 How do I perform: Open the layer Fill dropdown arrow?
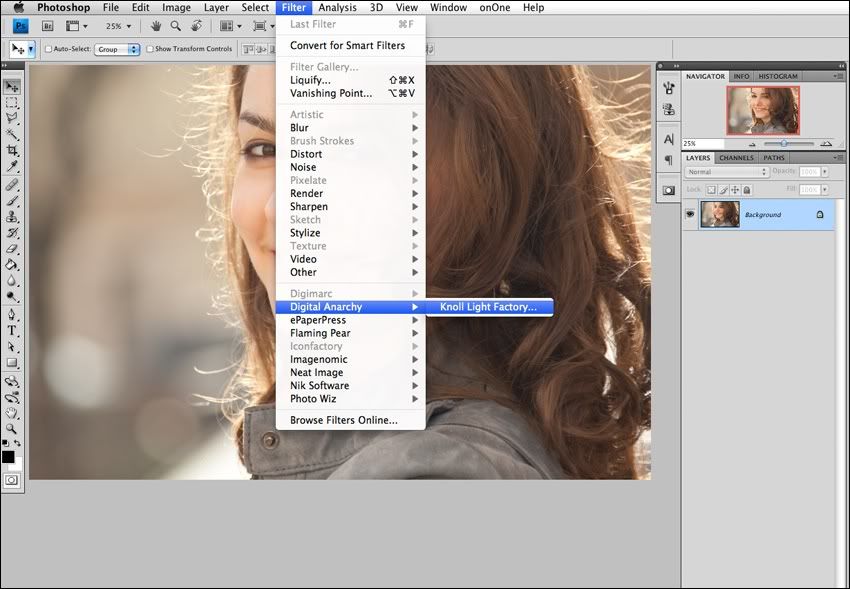[x=825, y=190]
